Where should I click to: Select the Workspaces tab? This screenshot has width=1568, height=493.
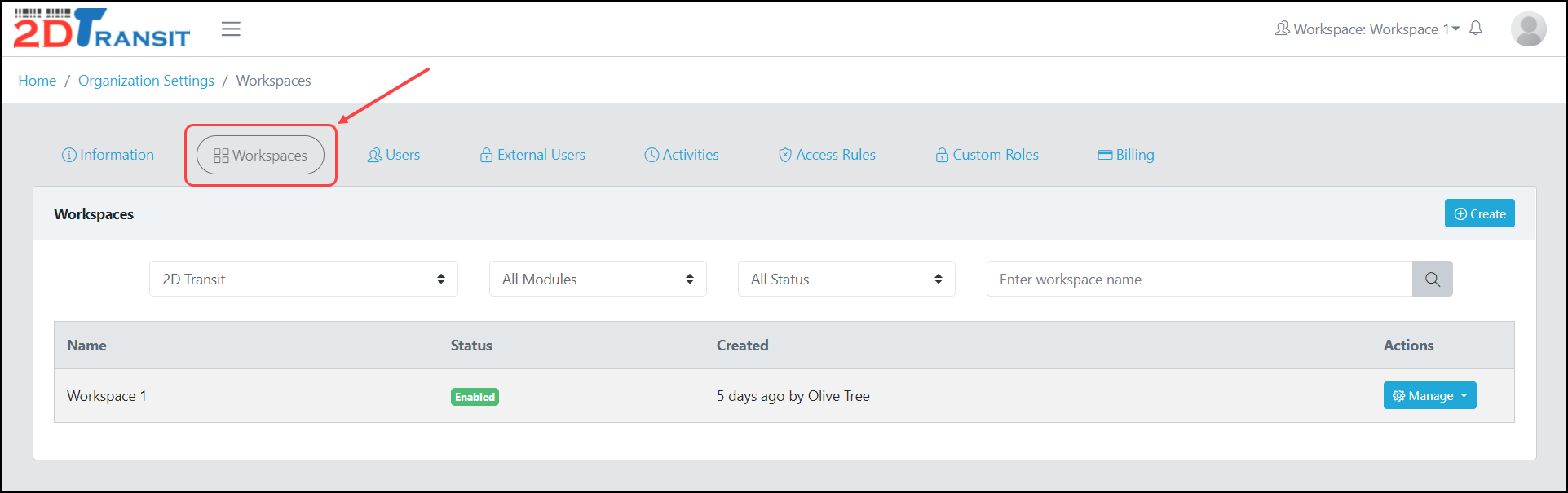[x=260, y=155]
